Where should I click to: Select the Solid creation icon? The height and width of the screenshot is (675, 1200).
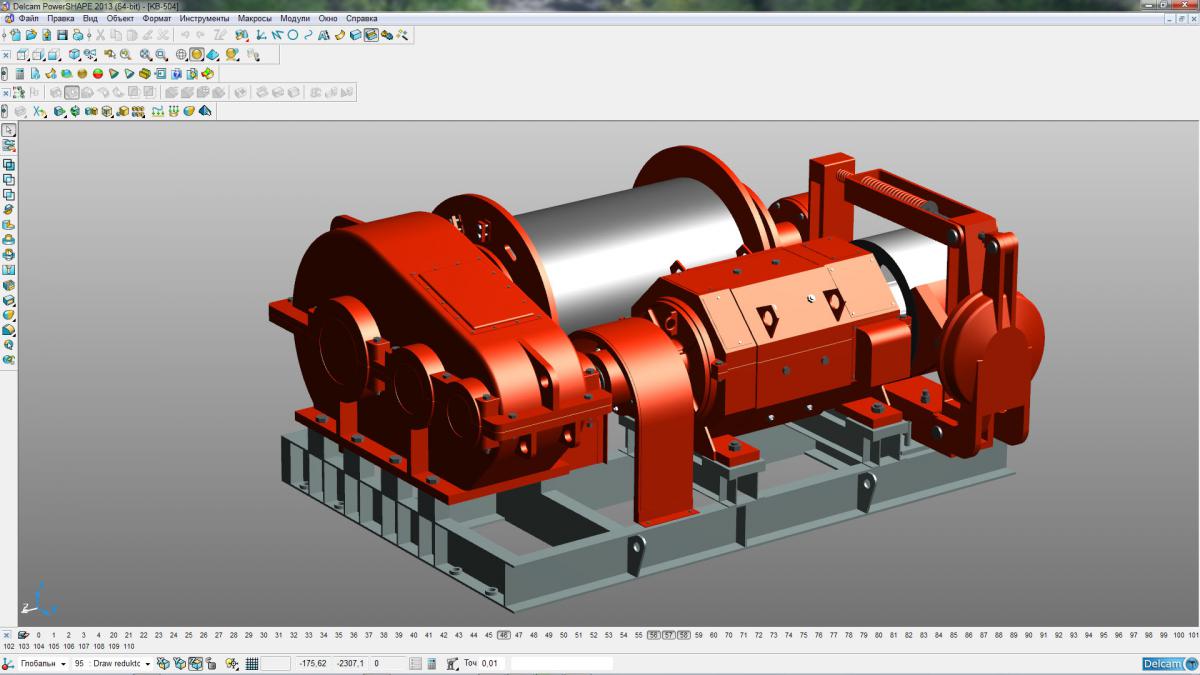tap(355, 35)
